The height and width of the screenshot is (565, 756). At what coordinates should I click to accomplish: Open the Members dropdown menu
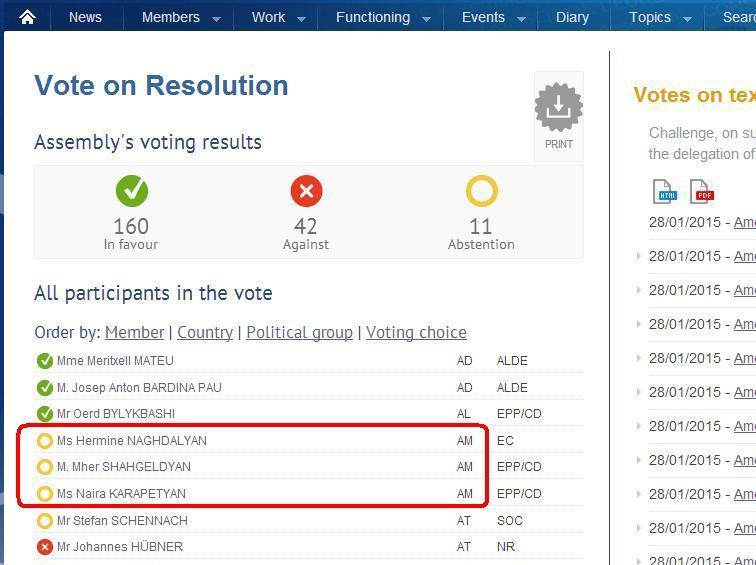pyautogui.click(x=181, y=17)
